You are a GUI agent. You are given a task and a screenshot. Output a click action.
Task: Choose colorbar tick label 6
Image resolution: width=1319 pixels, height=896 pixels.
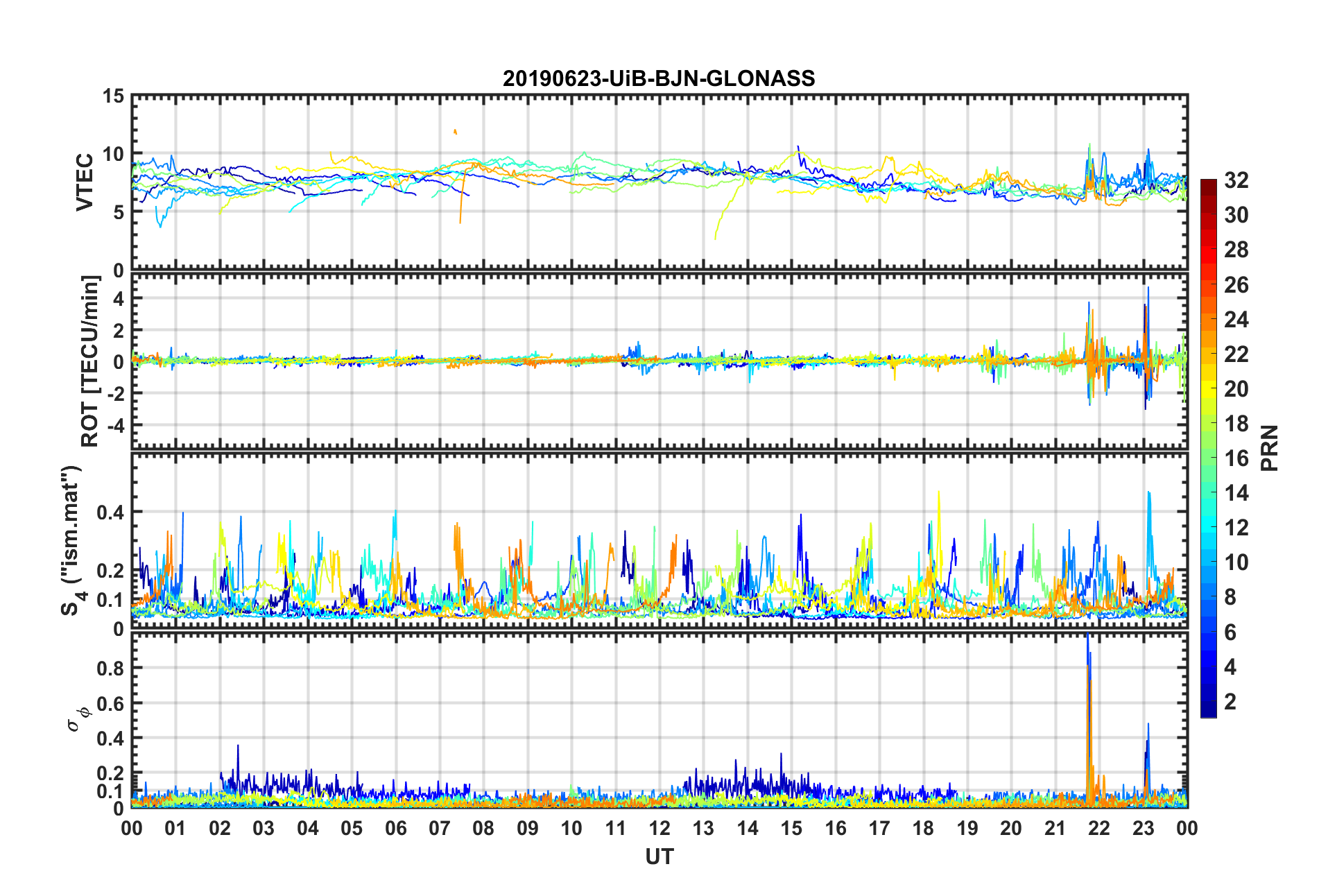pyautogui.click(x=1230, y=632)
